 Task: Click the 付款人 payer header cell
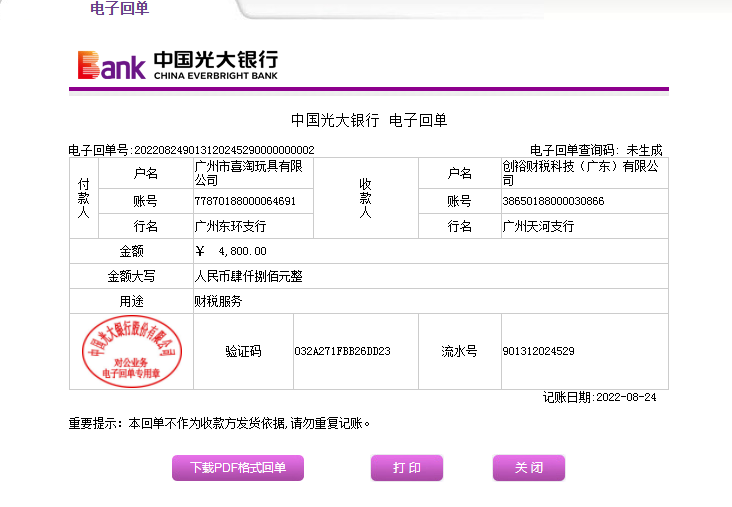[84, 198]
